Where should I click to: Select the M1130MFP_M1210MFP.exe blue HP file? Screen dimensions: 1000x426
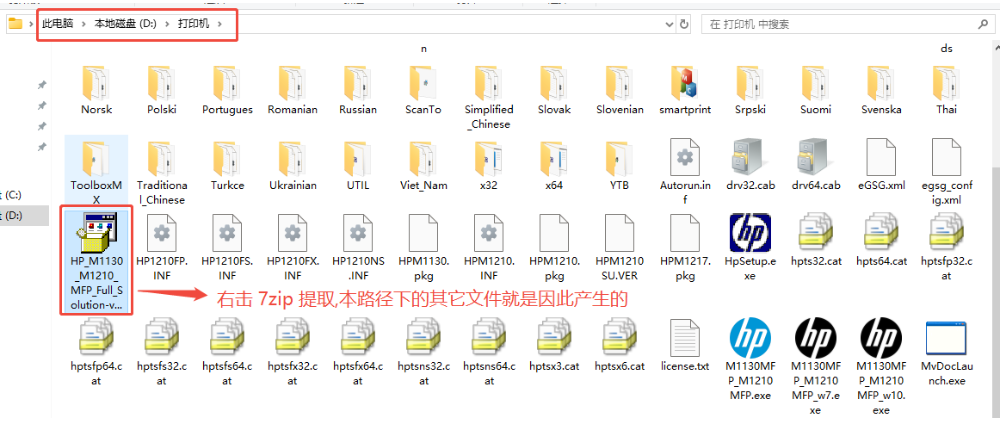[x=750, y=360]
